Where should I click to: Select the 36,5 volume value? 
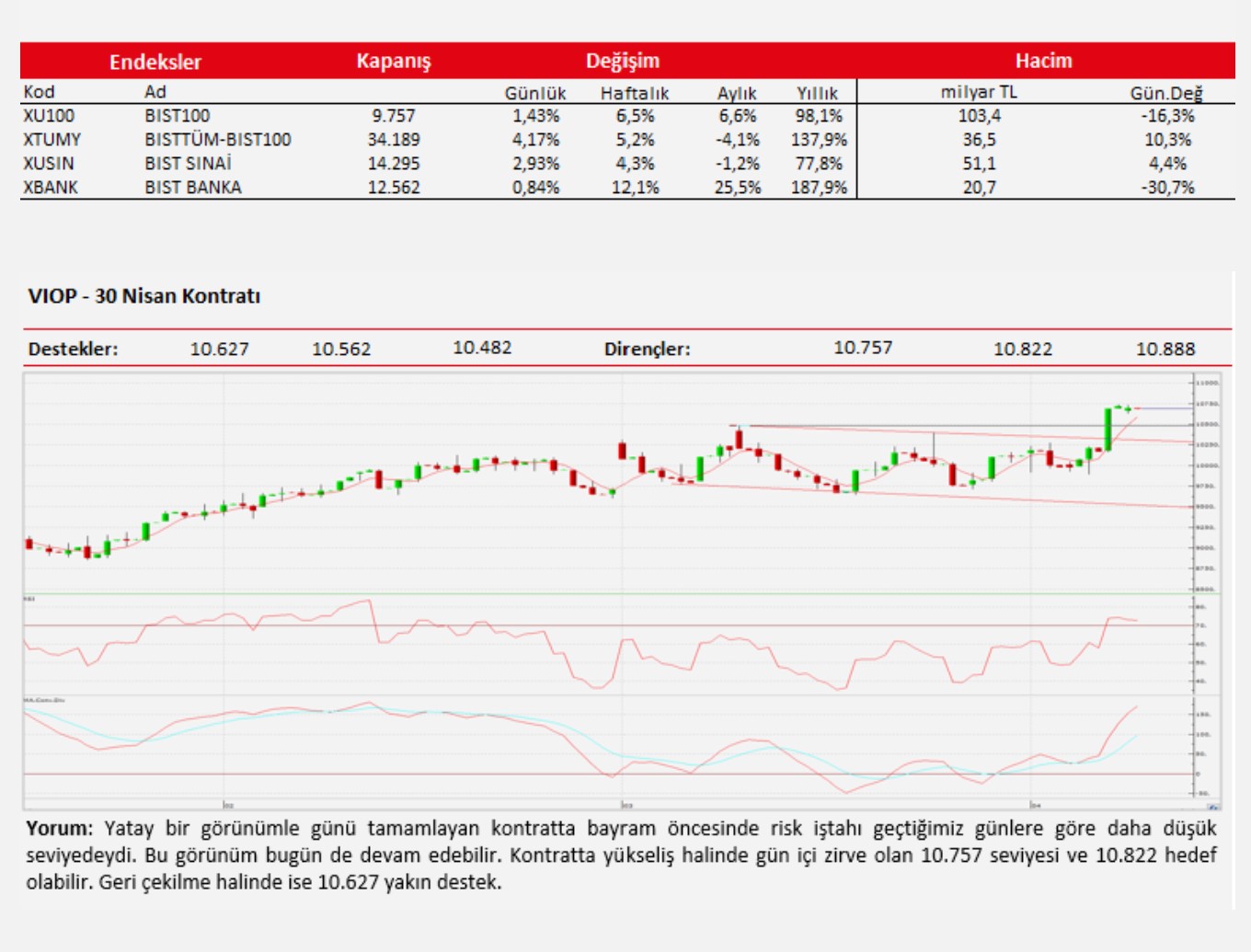(980, 140)
